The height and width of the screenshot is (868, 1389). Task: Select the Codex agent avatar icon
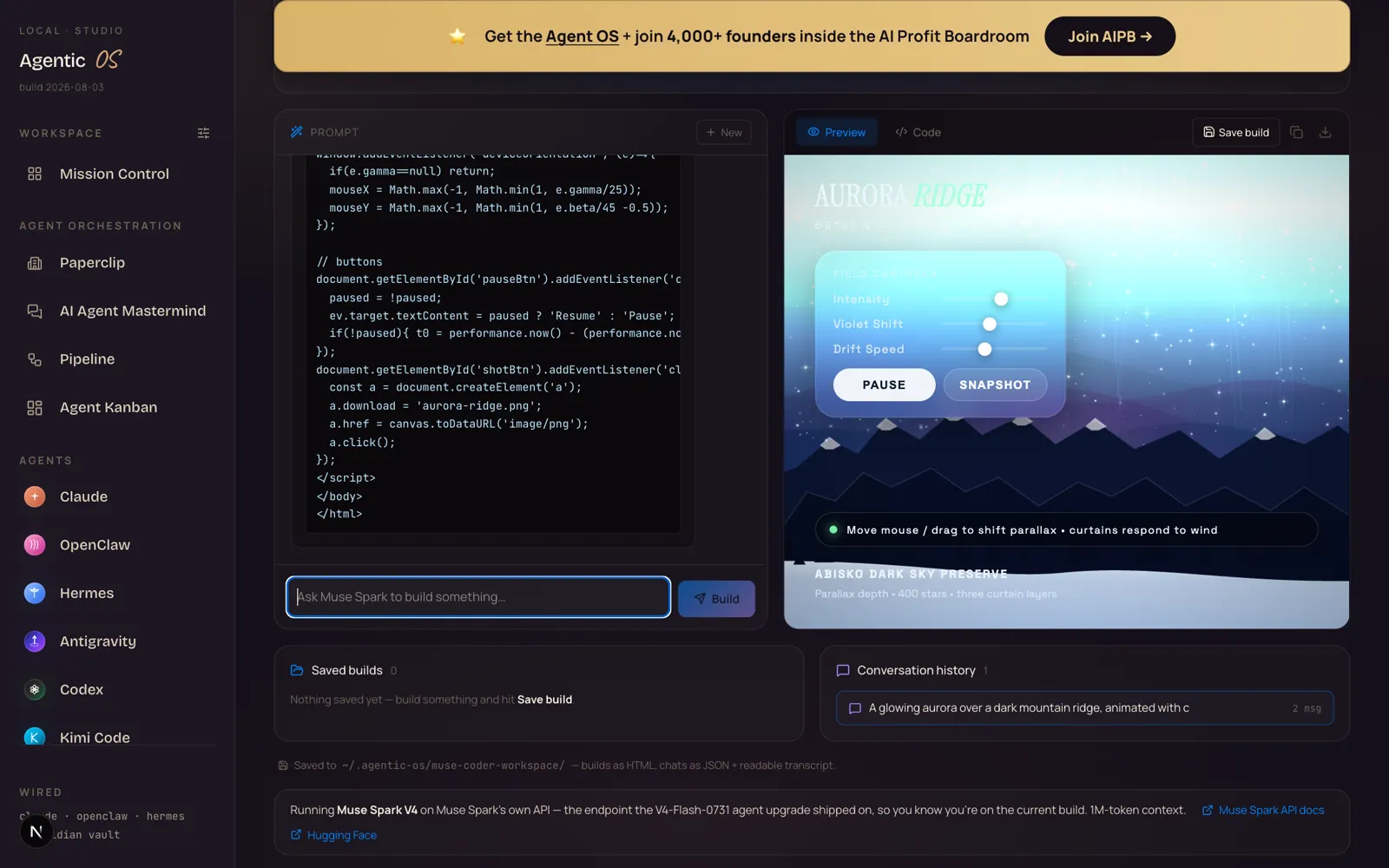34,689
